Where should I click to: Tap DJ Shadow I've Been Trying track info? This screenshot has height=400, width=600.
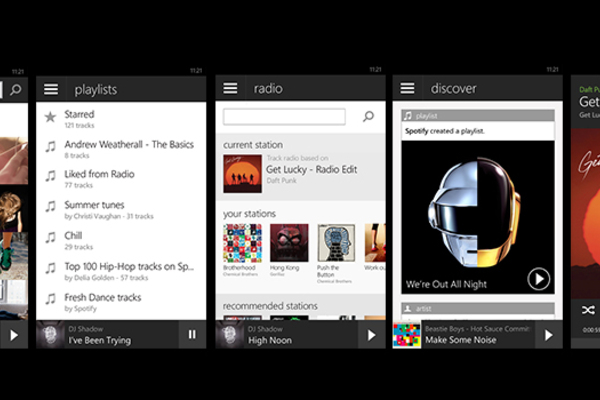[x=99, y=335]
